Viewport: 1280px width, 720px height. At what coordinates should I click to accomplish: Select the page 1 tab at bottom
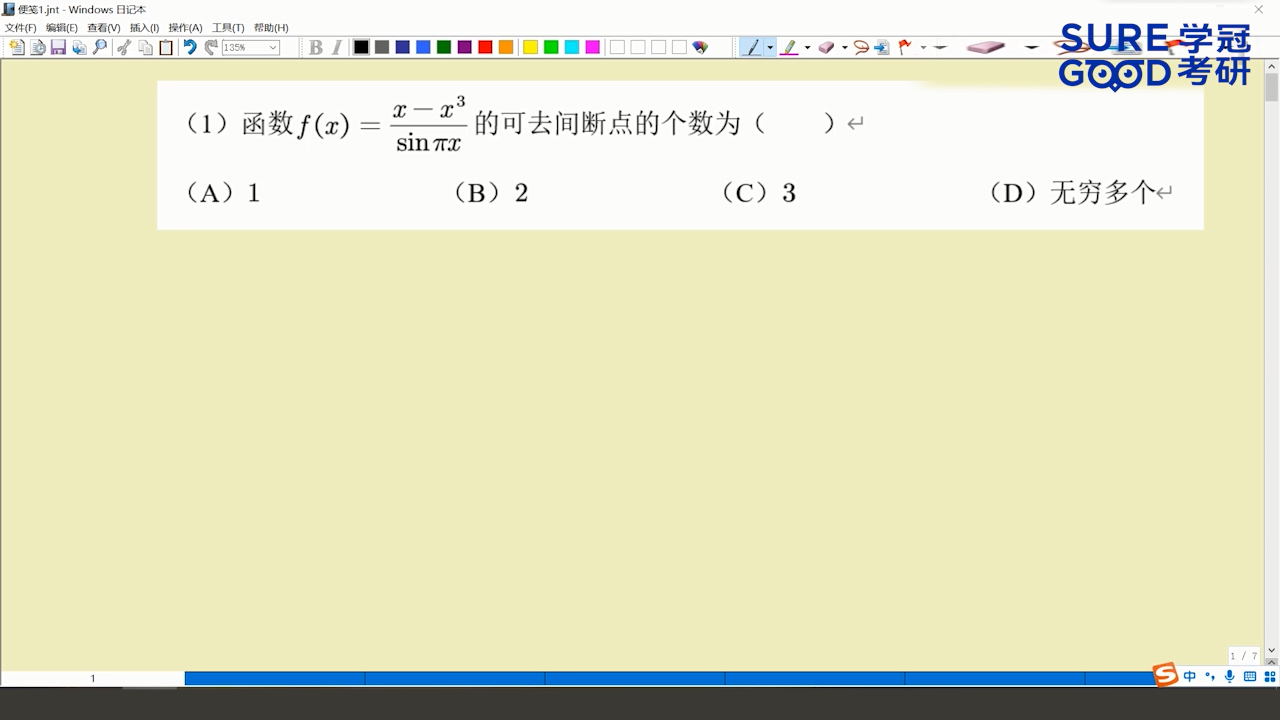[93, 678]
